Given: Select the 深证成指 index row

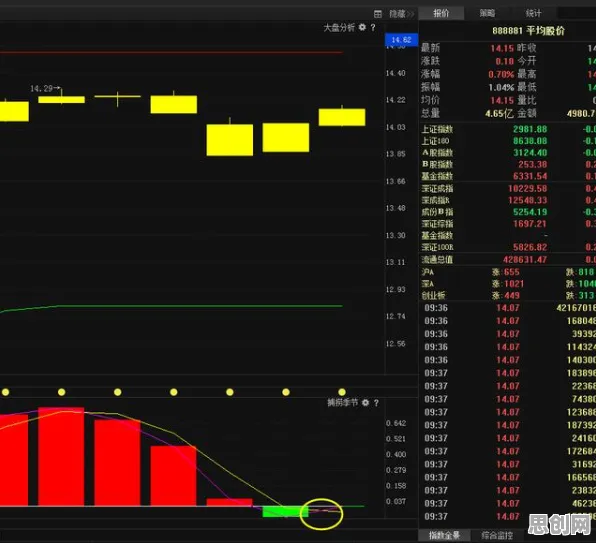Looking at the screenshot, I should [508, 188].
